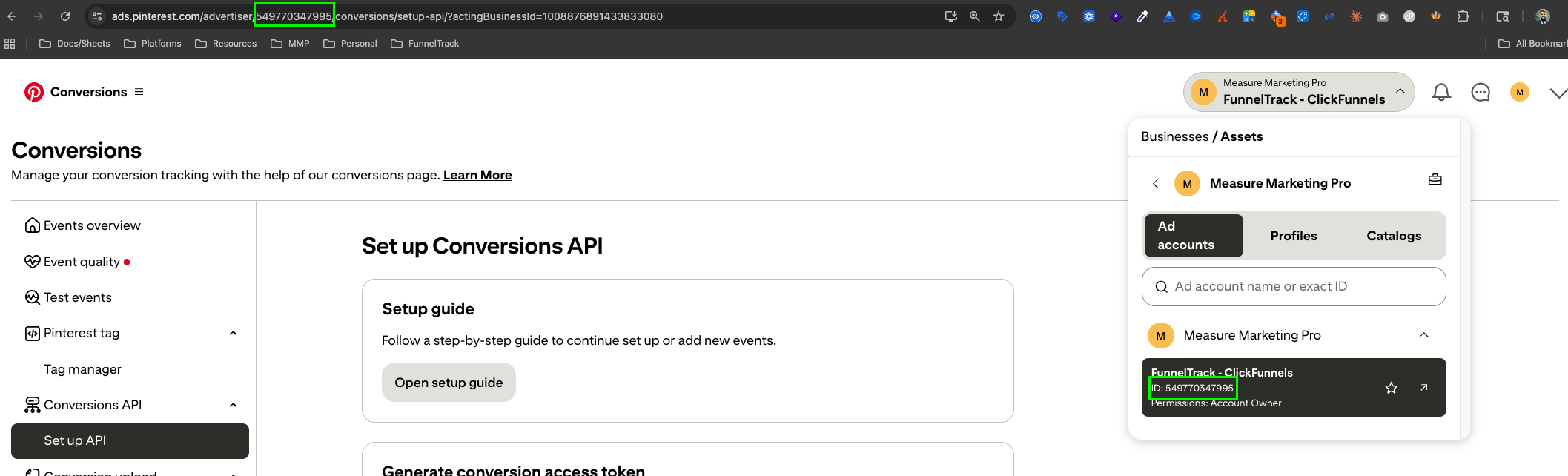Open the Personal bookmark folder
Screen dimensions: 1568x476
350,44
